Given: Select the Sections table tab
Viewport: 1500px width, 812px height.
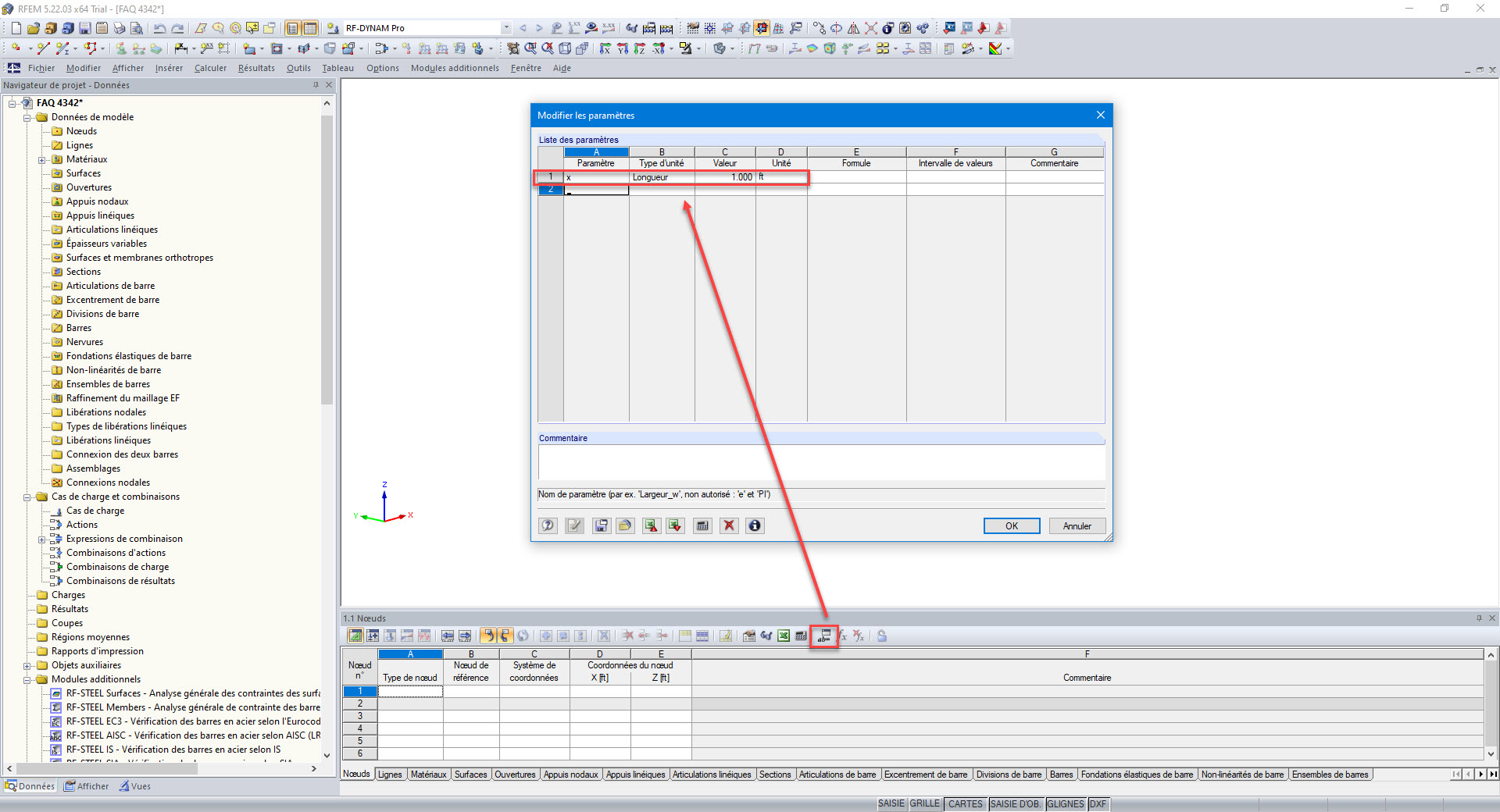Looking at the screenshot, I should click(x=775, y=775).
